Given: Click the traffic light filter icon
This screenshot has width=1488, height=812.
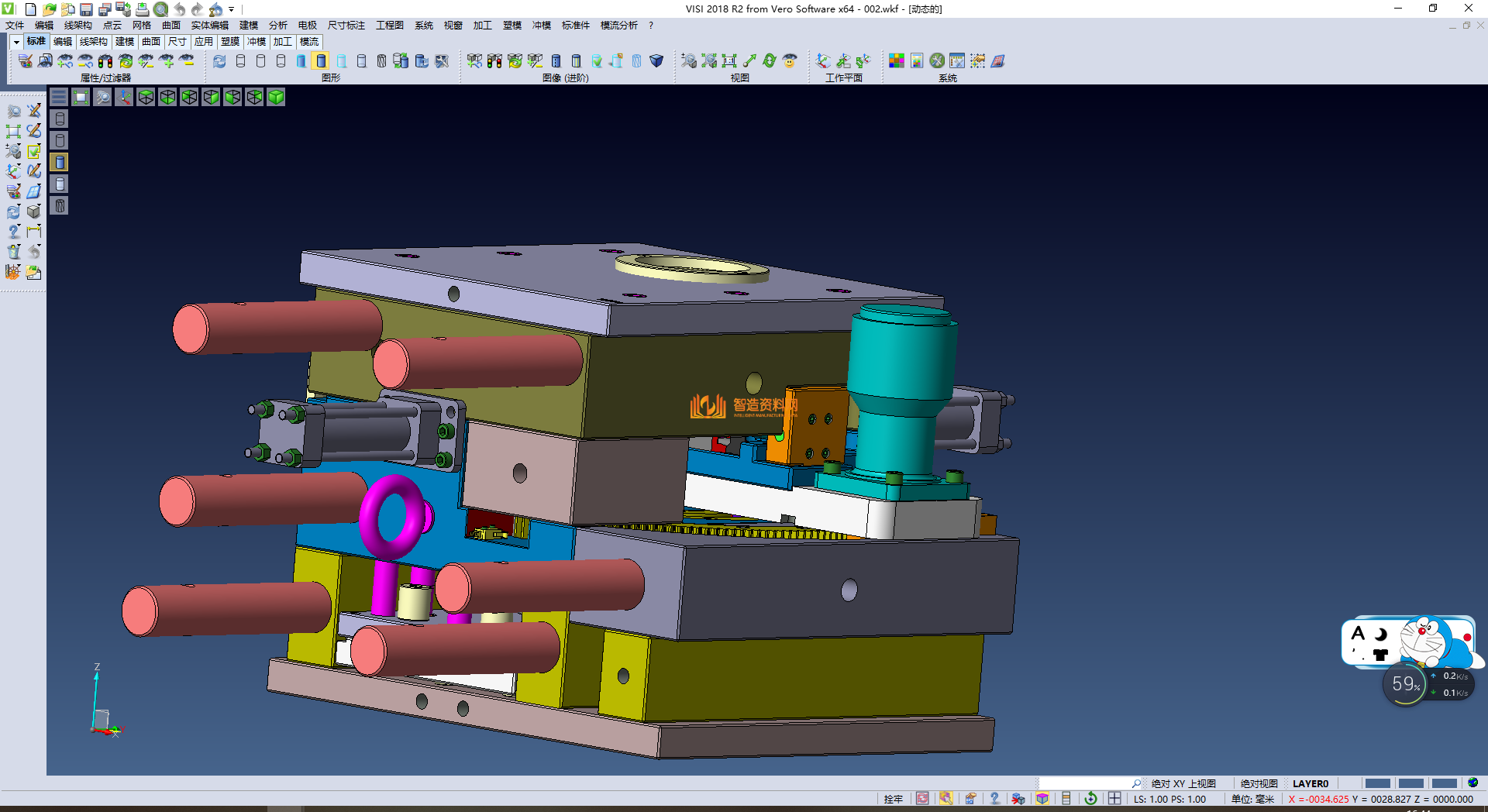Looking at the screenshot, I should [105, 60].
